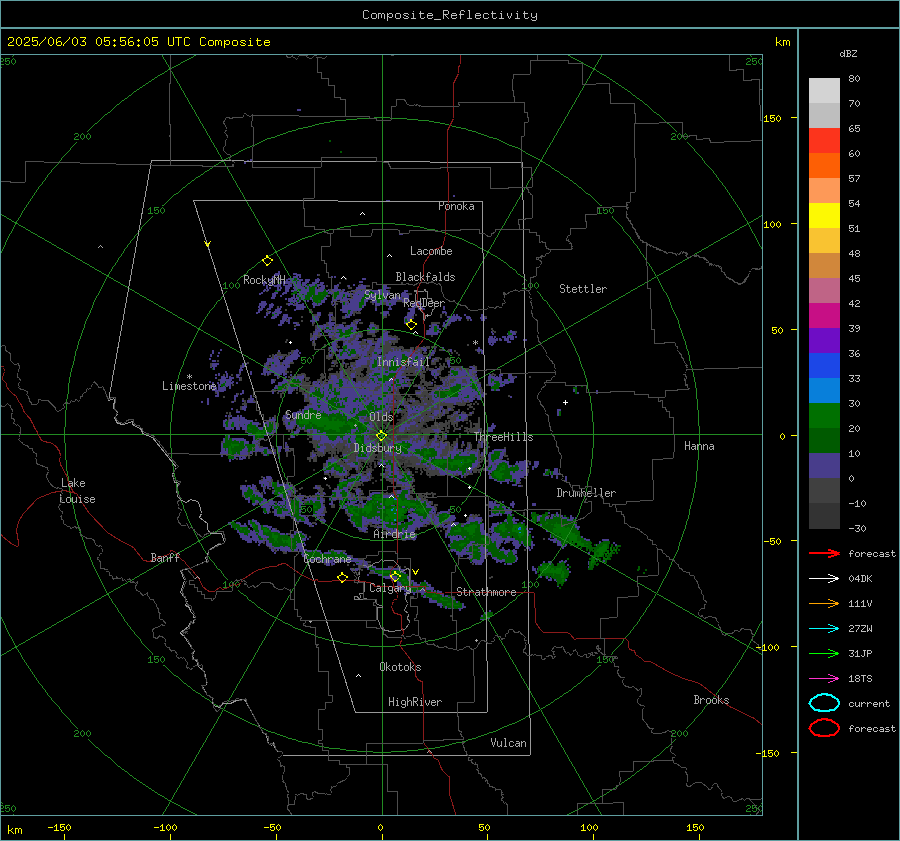Pick the orange 57-60 dBZ color band
Image resolution: width=900 pixels, height=841 pixels.
[824, 165]
